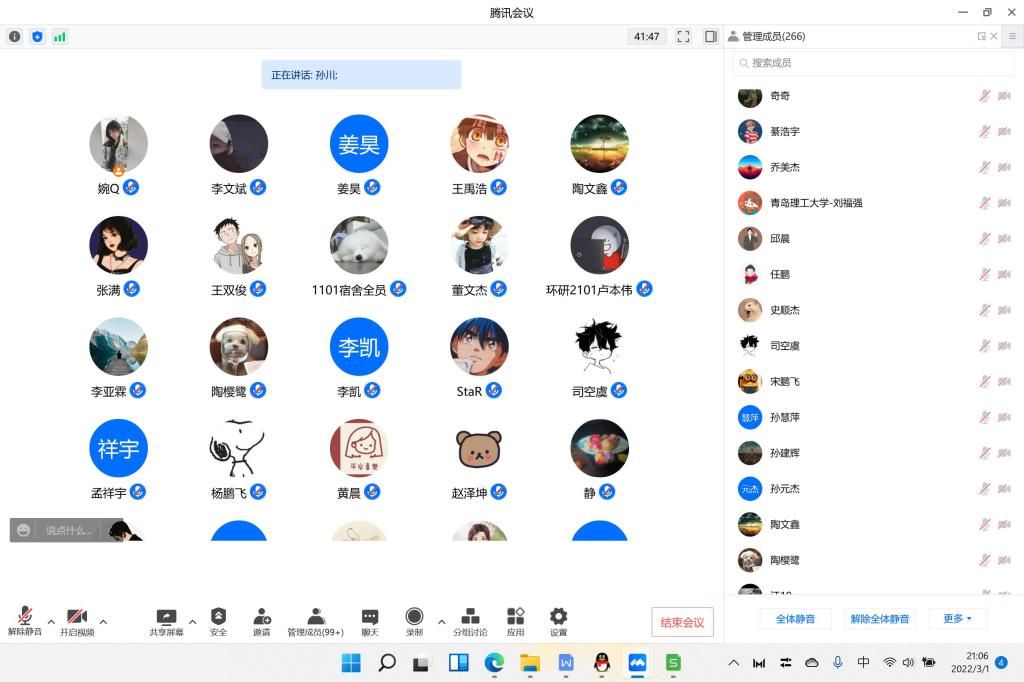Image resolution: width=1024 pixels, height=682 pixels.
Task: Open Manage Members (管理成员 99+) in toolbar
Action: tap(315, 617)
